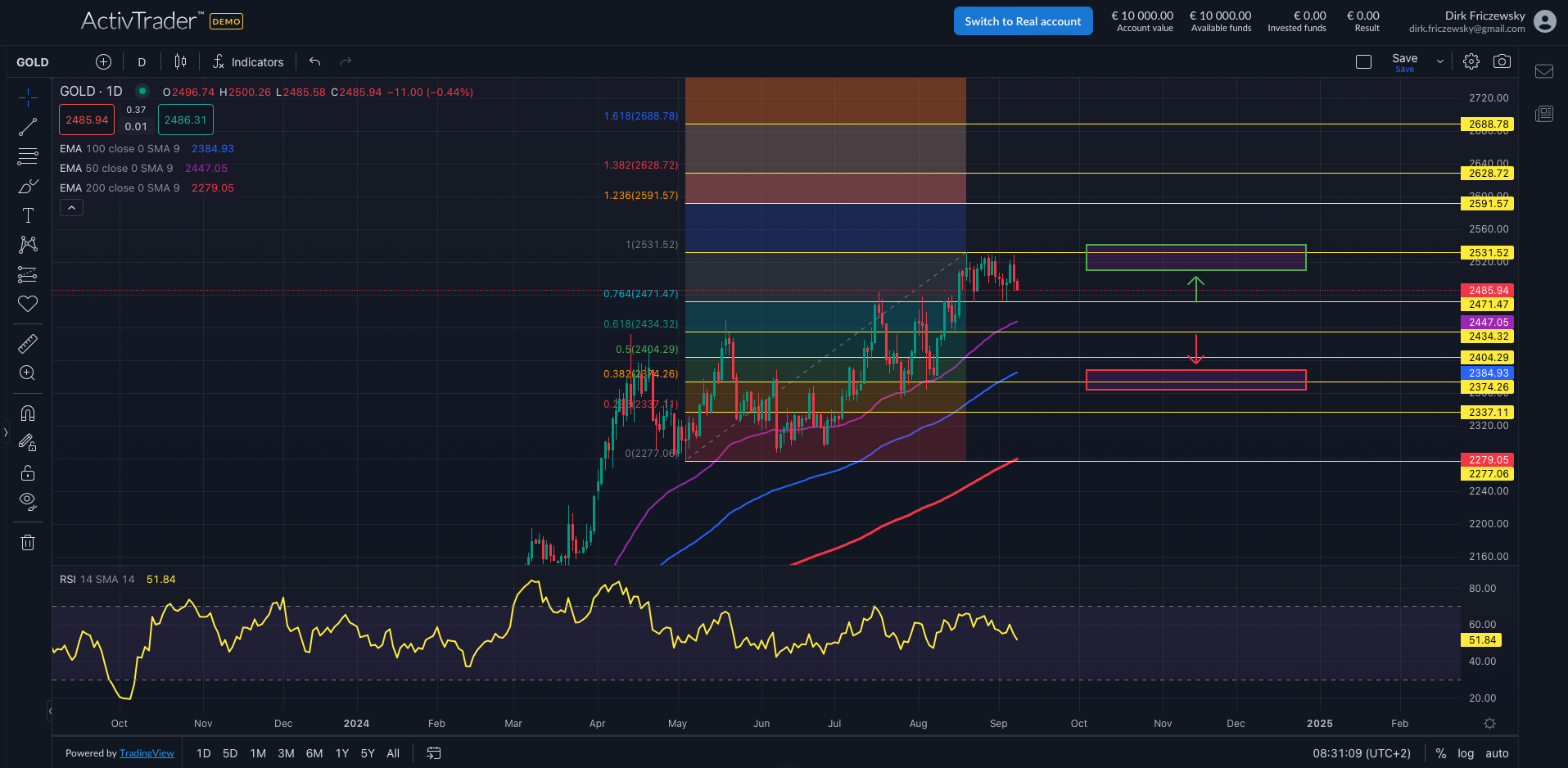Open the Indicators menu
Viewport: 1568px width, 768px height.
click(248, 61)
